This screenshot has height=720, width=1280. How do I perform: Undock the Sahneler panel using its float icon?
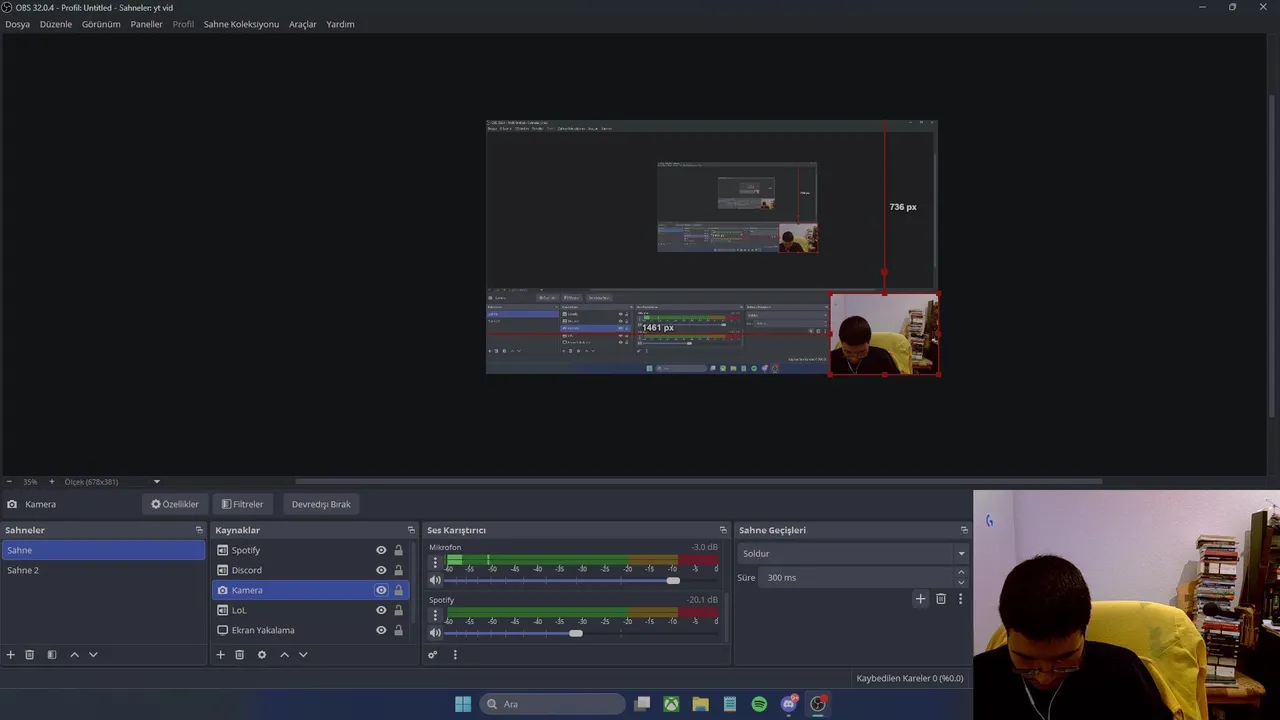coord(199,530)
